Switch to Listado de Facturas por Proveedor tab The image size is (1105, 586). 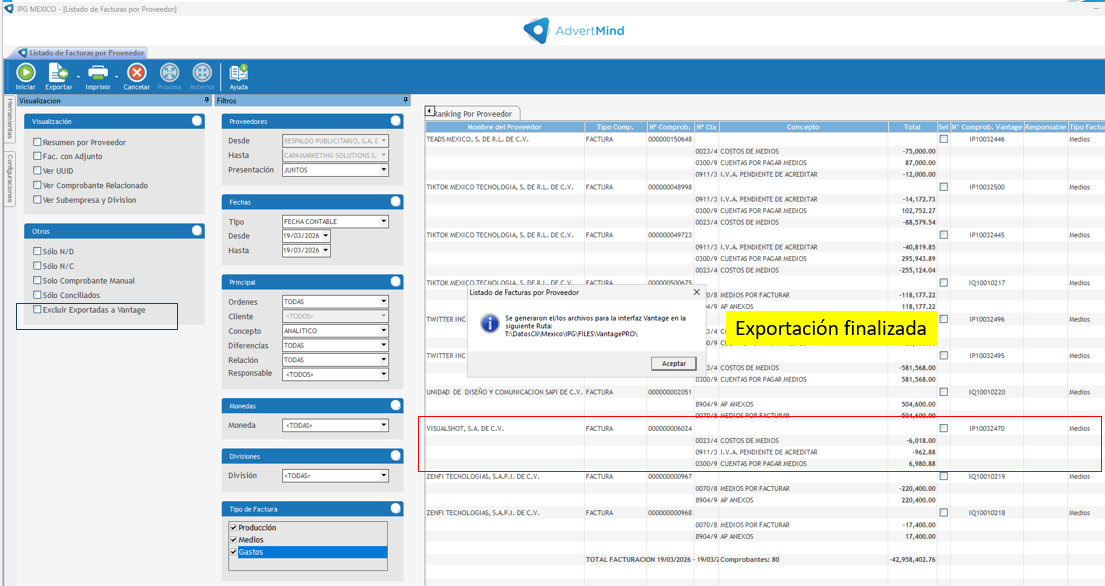80,53
